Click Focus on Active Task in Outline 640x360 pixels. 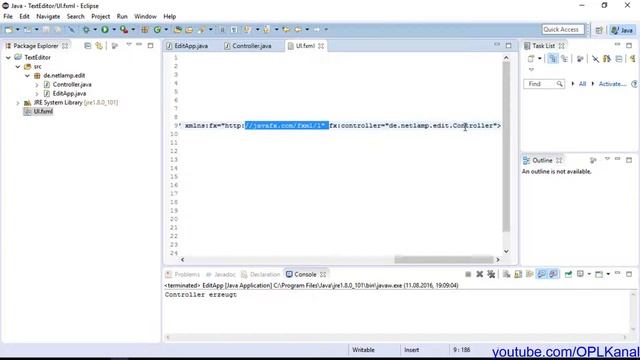pos(593,160)
